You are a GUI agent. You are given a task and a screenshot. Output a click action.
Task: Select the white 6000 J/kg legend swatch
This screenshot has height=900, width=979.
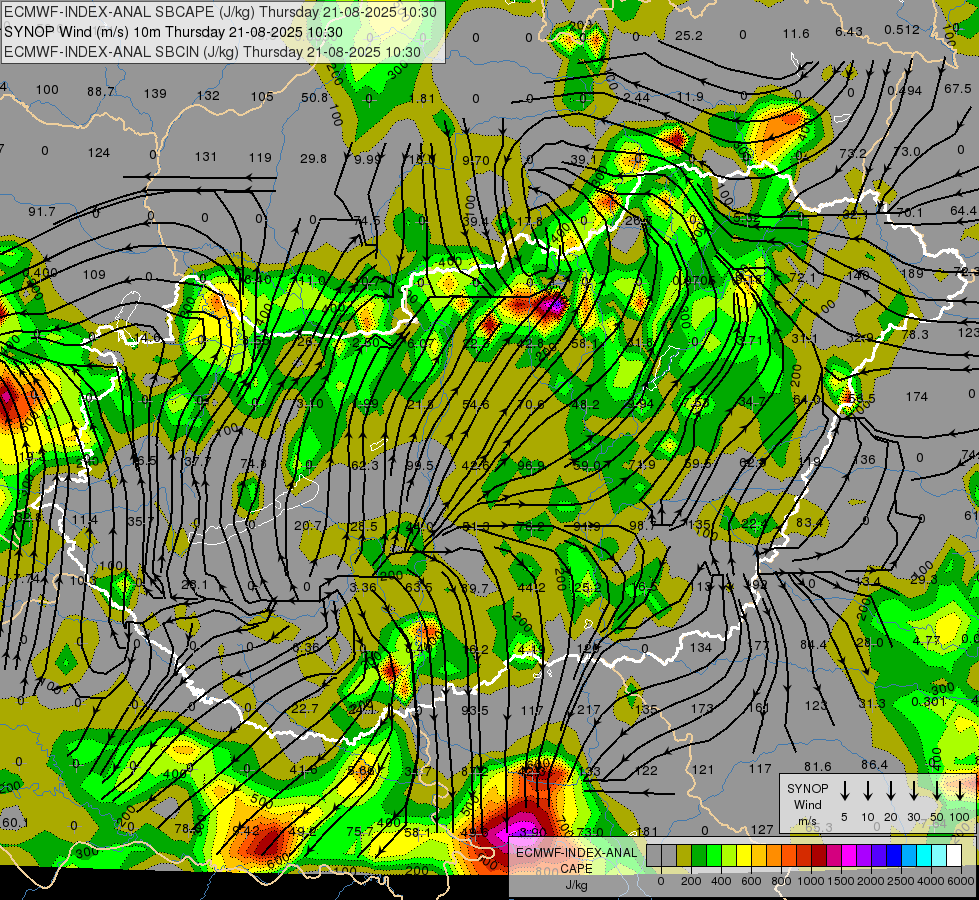coord(953,855)
